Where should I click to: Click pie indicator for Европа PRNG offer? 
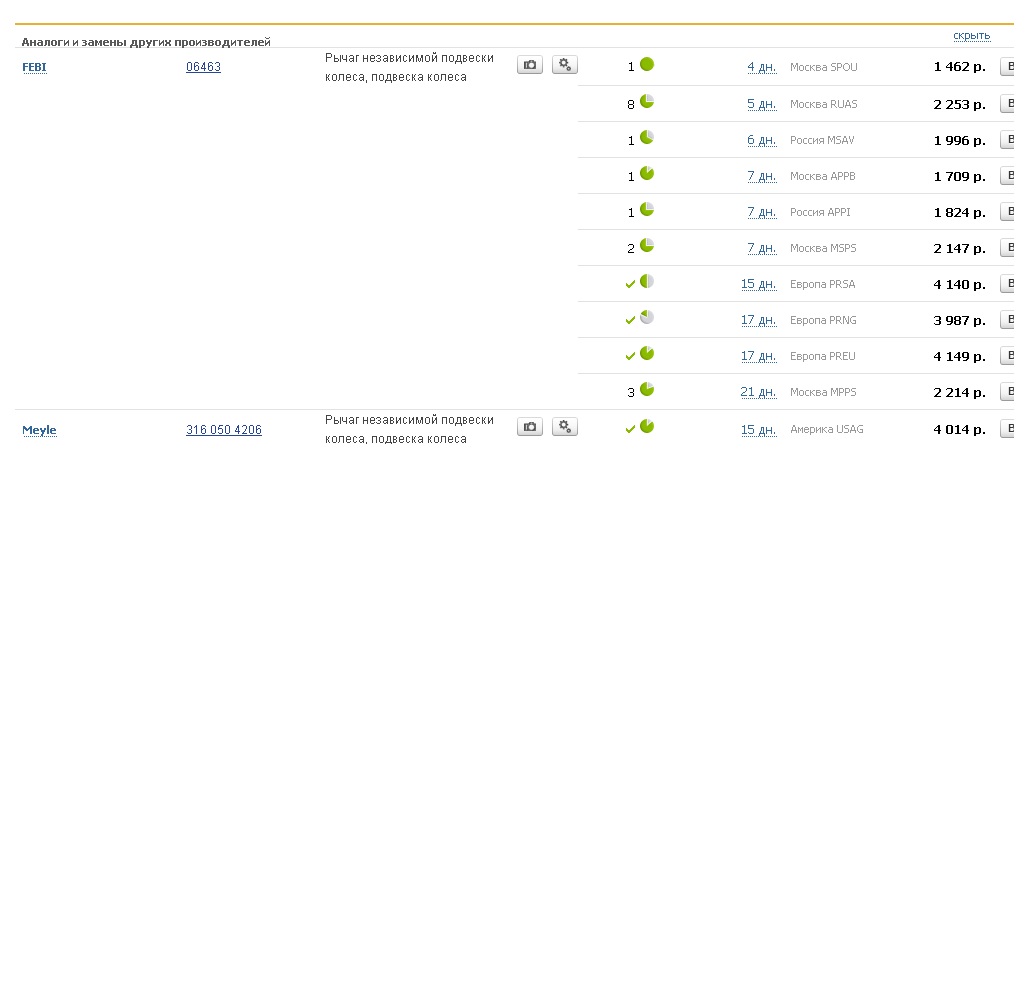pyautogui.click(x=647, y=318)
